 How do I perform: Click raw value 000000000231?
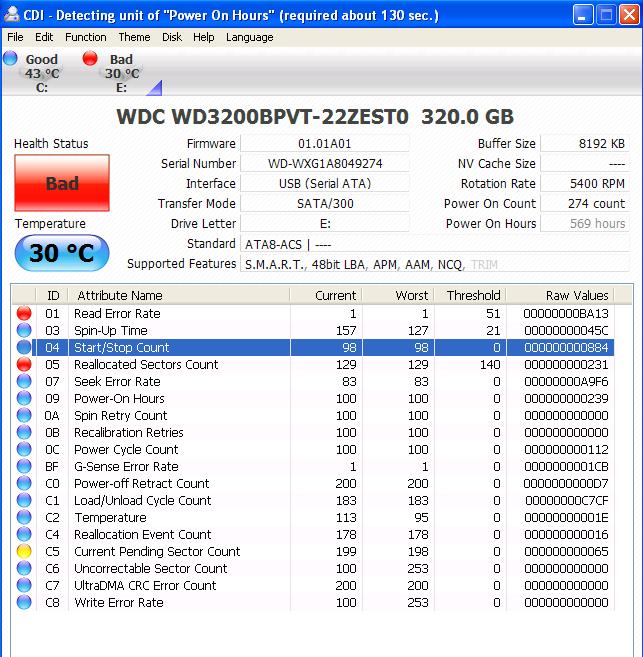point(566,364)
